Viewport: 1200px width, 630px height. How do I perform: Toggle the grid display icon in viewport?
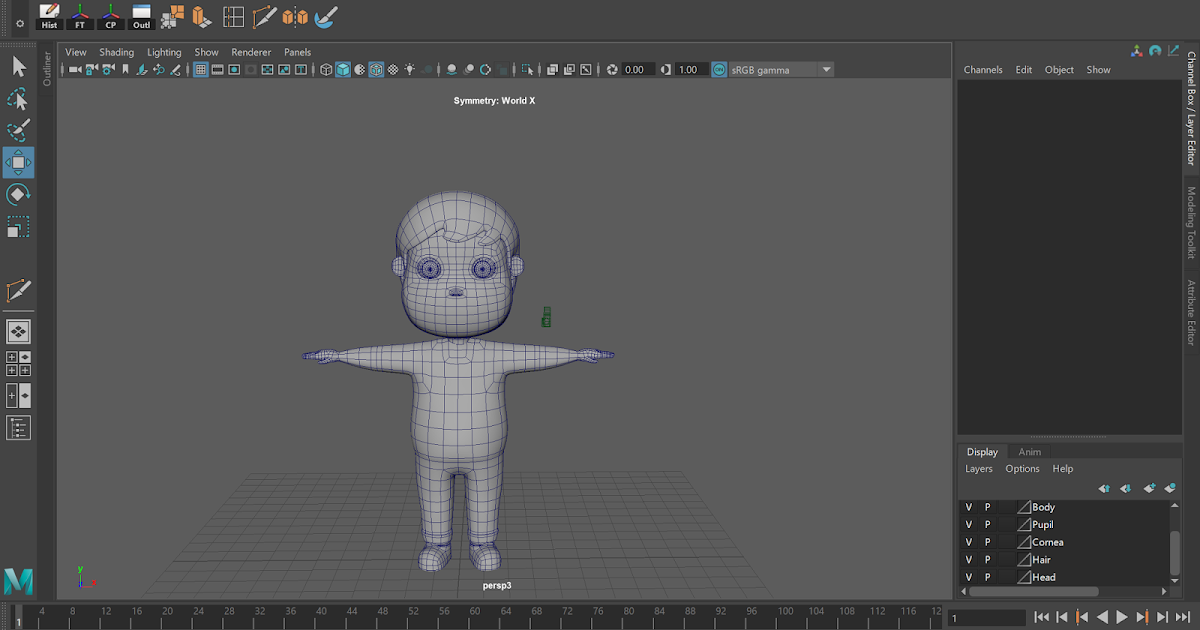[x=201, y=70]
